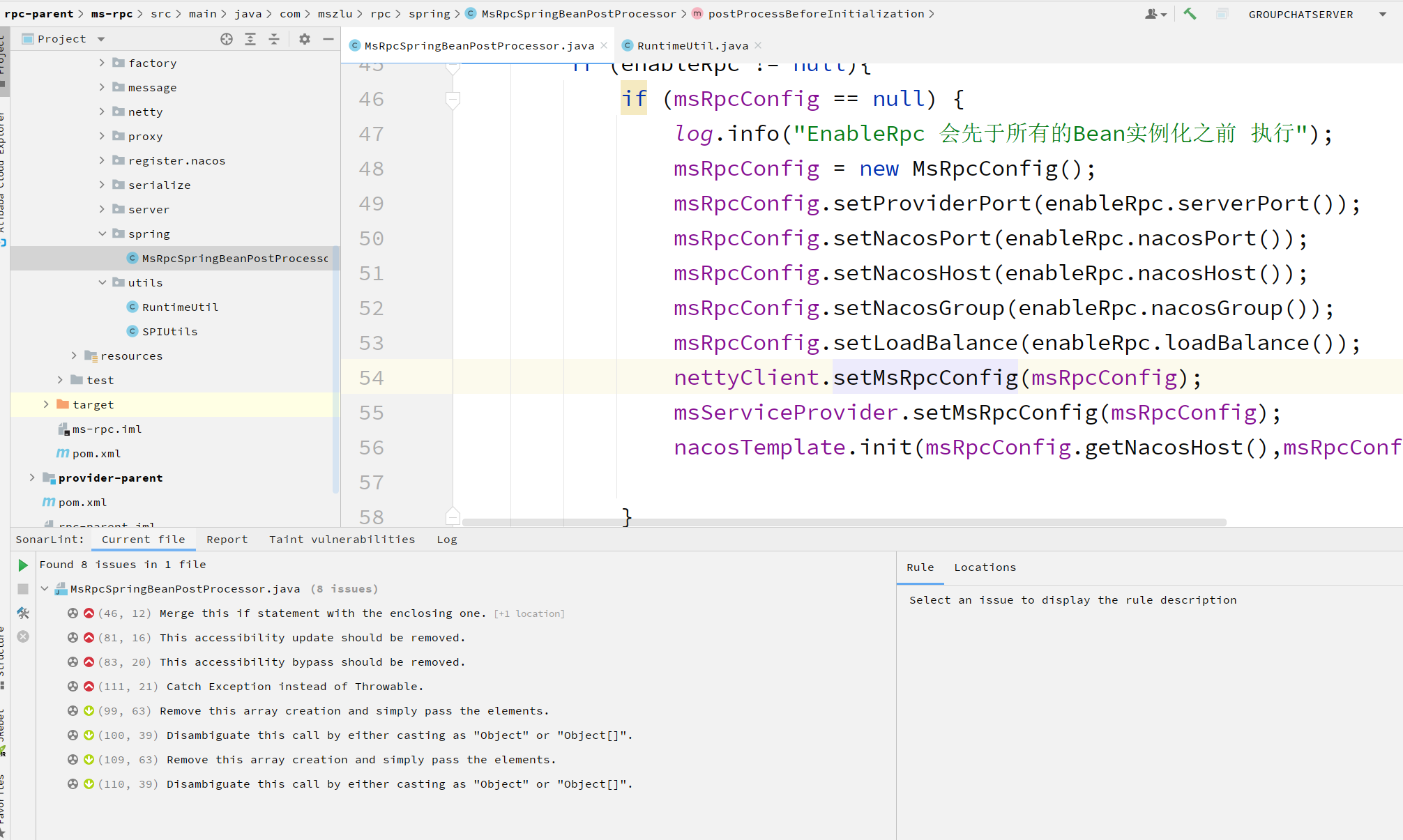Viewport: 1403px width, 840px height.
Task: Expand the netty folder
Action: 102,112
